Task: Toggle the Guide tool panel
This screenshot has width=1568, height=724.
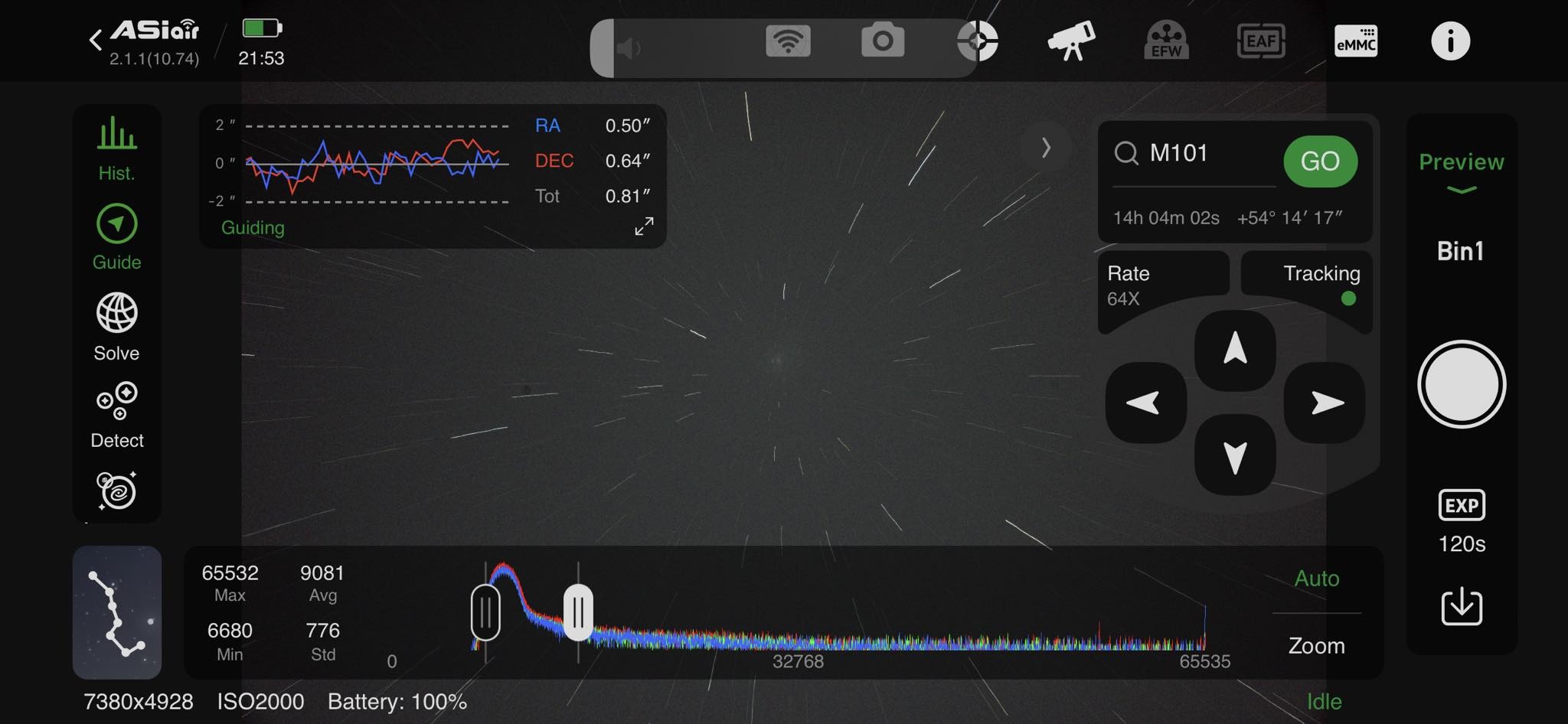Action: [116, 237]
